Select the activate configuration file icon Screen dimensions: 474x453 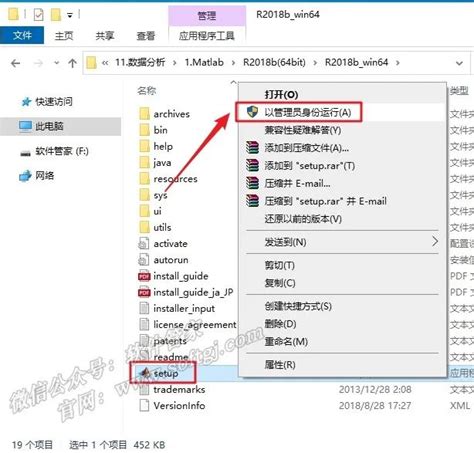[144, 244]
